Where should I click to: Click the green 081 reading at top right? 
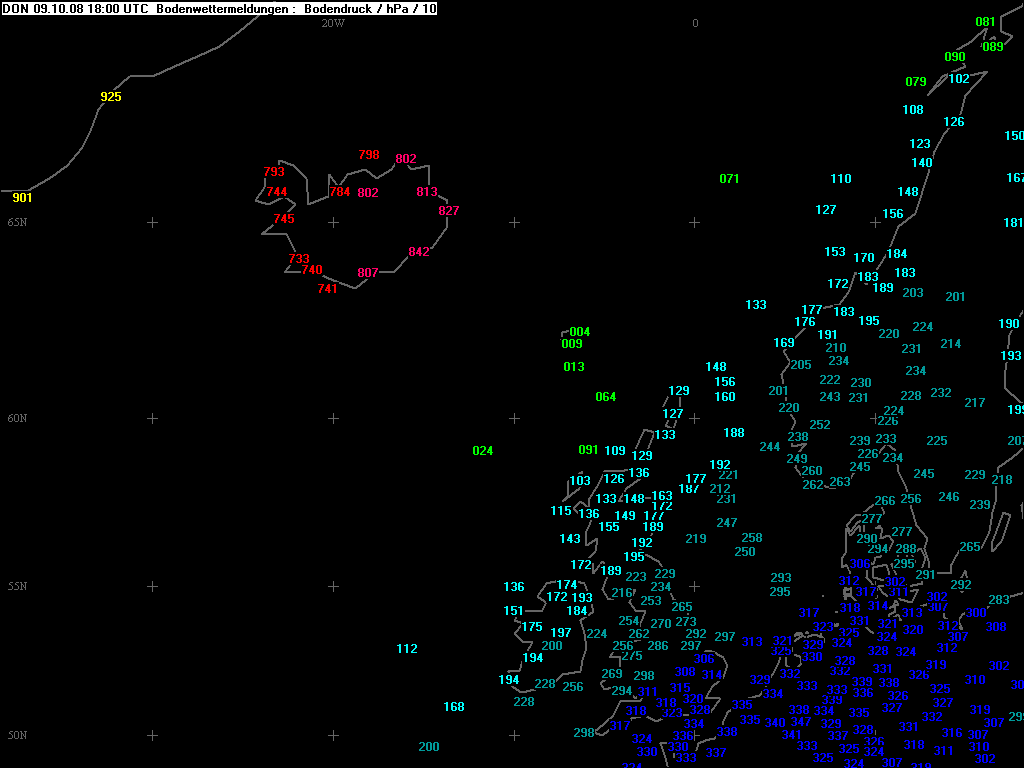(985, 22)
